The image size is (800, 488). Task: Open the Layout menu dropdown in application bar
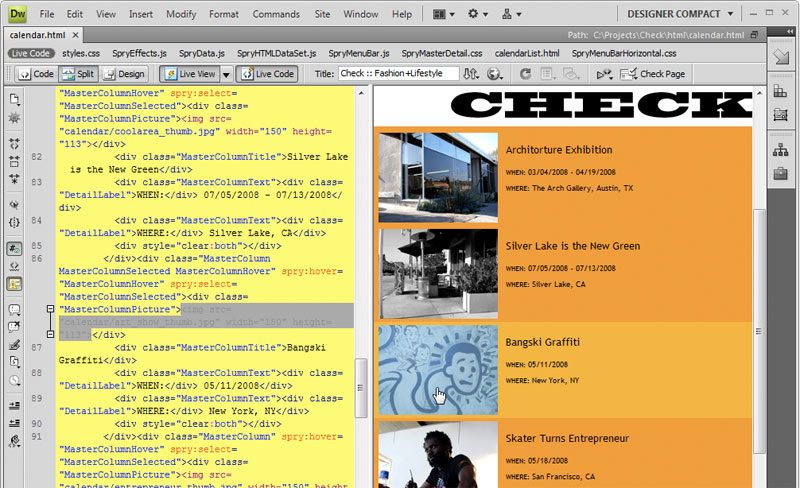[x=445, y=14]
